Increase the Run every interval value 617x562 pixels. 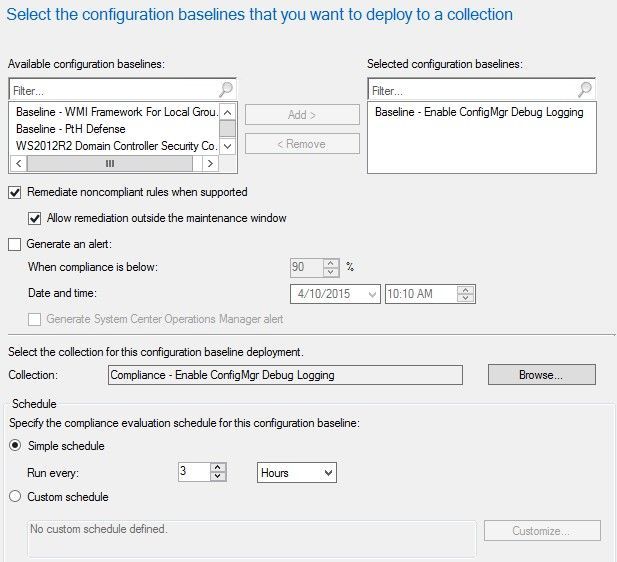[218, 467]
